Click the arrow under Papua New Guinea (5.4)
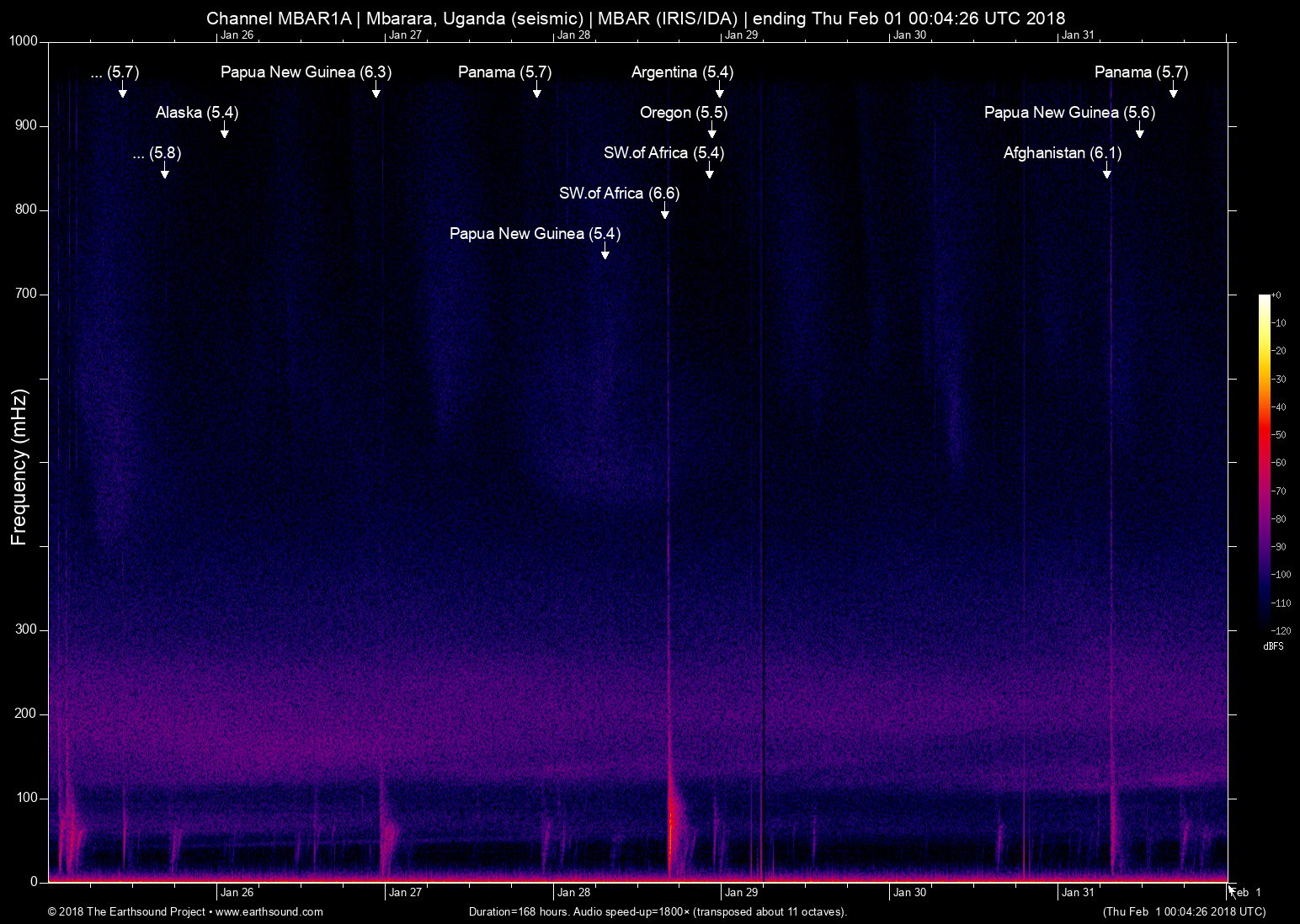 [x=605, y=252]
